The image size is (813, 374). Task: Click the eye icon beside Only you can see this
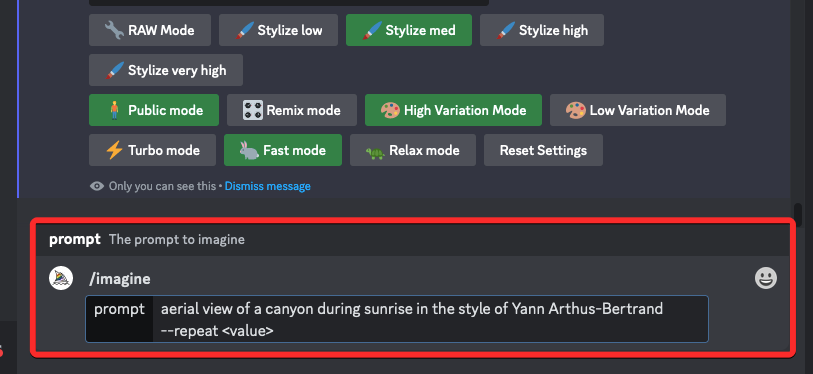97,186
